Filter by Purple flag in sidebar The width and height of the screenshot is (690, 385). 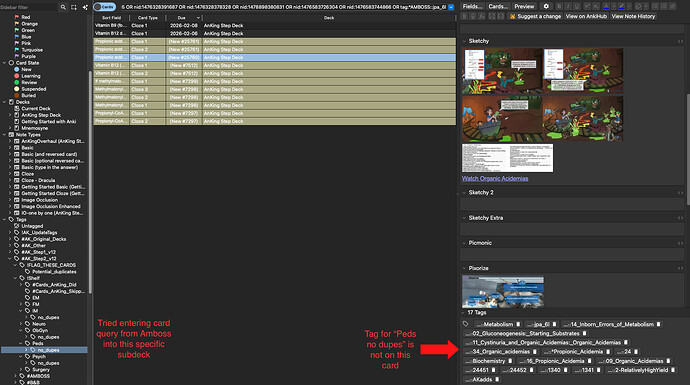[29, 56]
